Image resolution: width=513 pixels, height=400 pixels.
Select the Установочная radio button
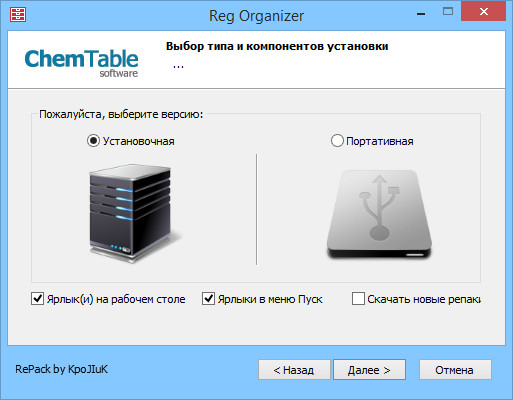click(x=93, y=141)
